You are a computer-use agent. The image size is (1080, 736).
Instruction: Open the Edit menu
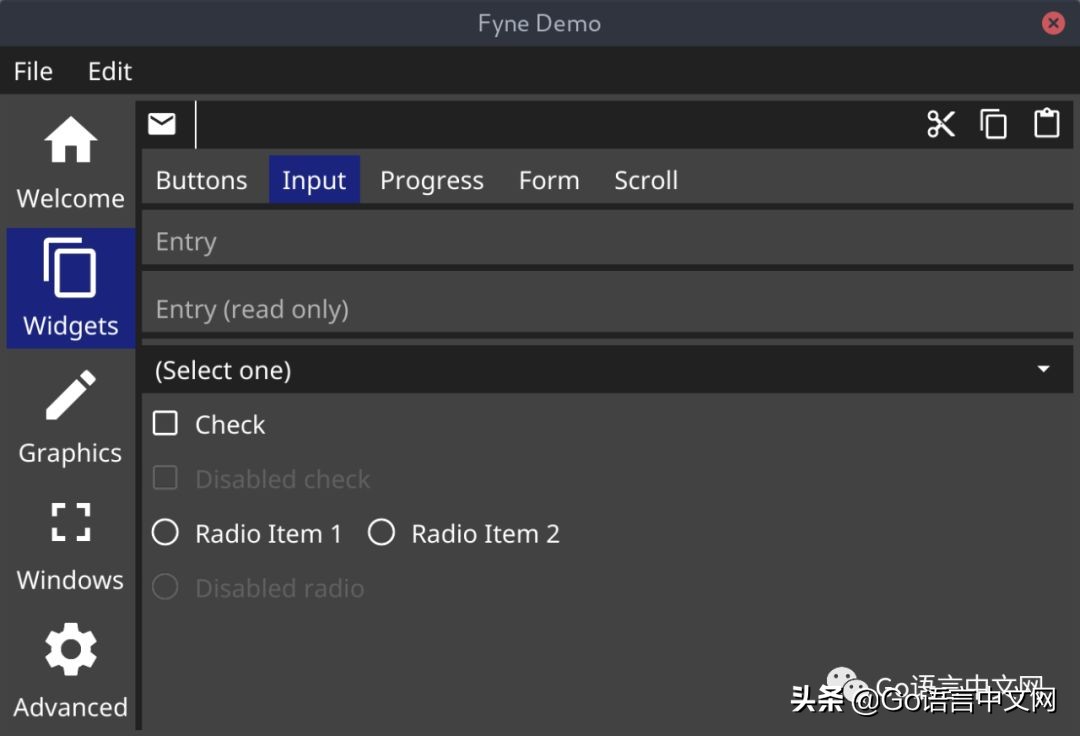(x=110, y=72)
